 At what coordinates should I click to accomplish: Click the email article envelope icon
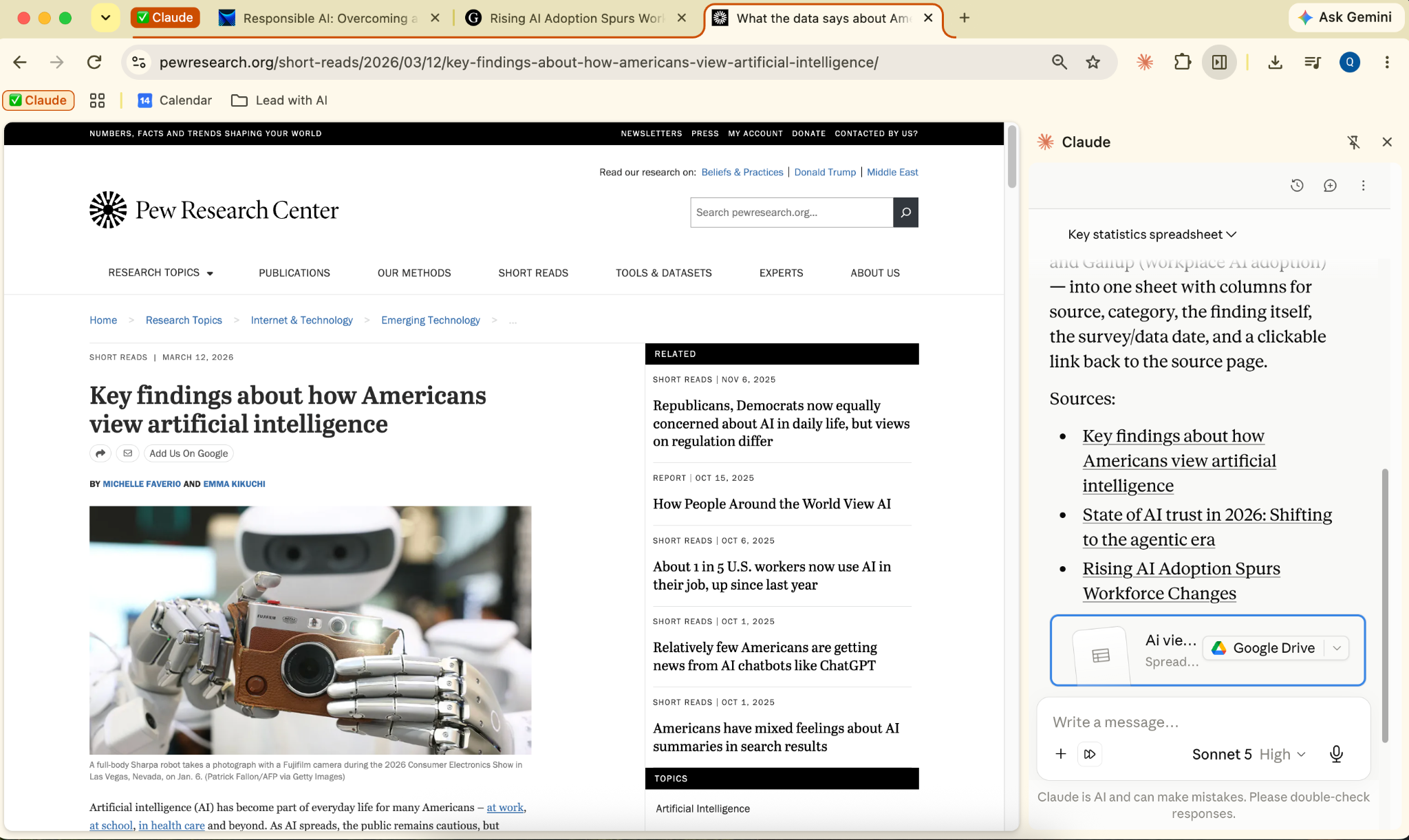(x=128, y=453)
